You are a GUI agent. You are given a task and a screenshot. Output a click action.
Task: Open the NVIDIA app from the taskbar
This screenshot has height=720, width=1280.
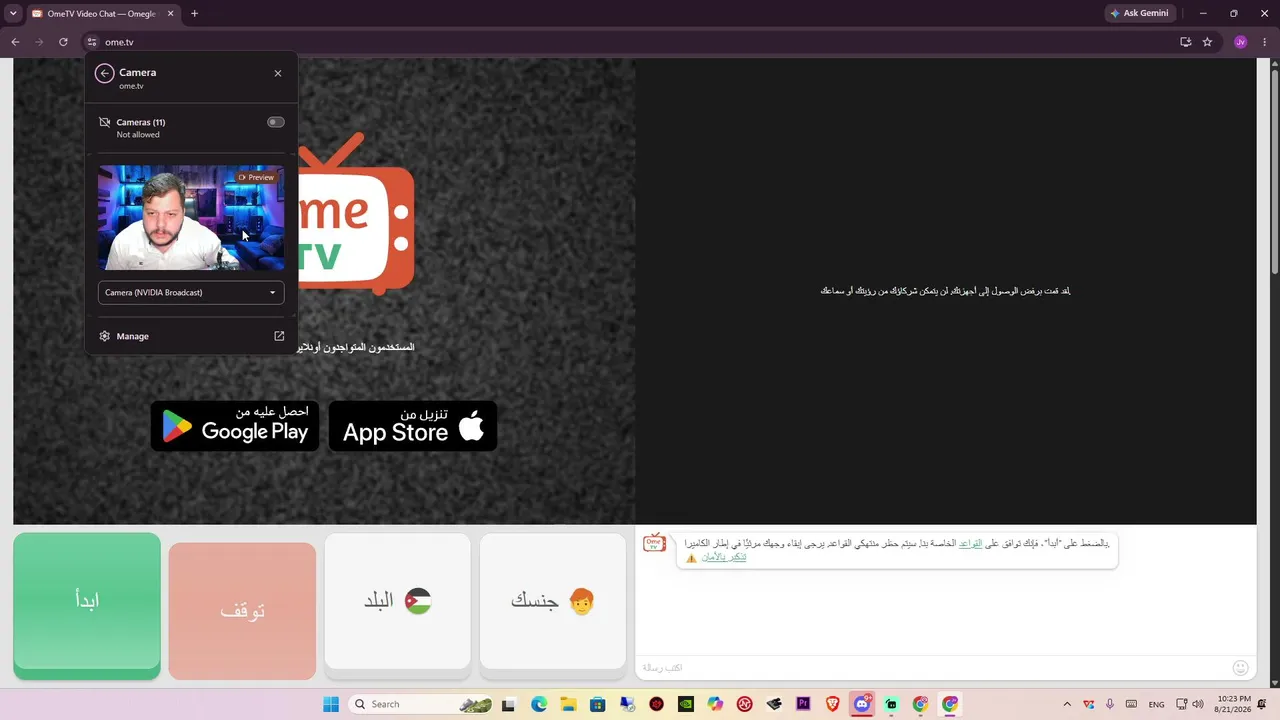tap(686, 704)
